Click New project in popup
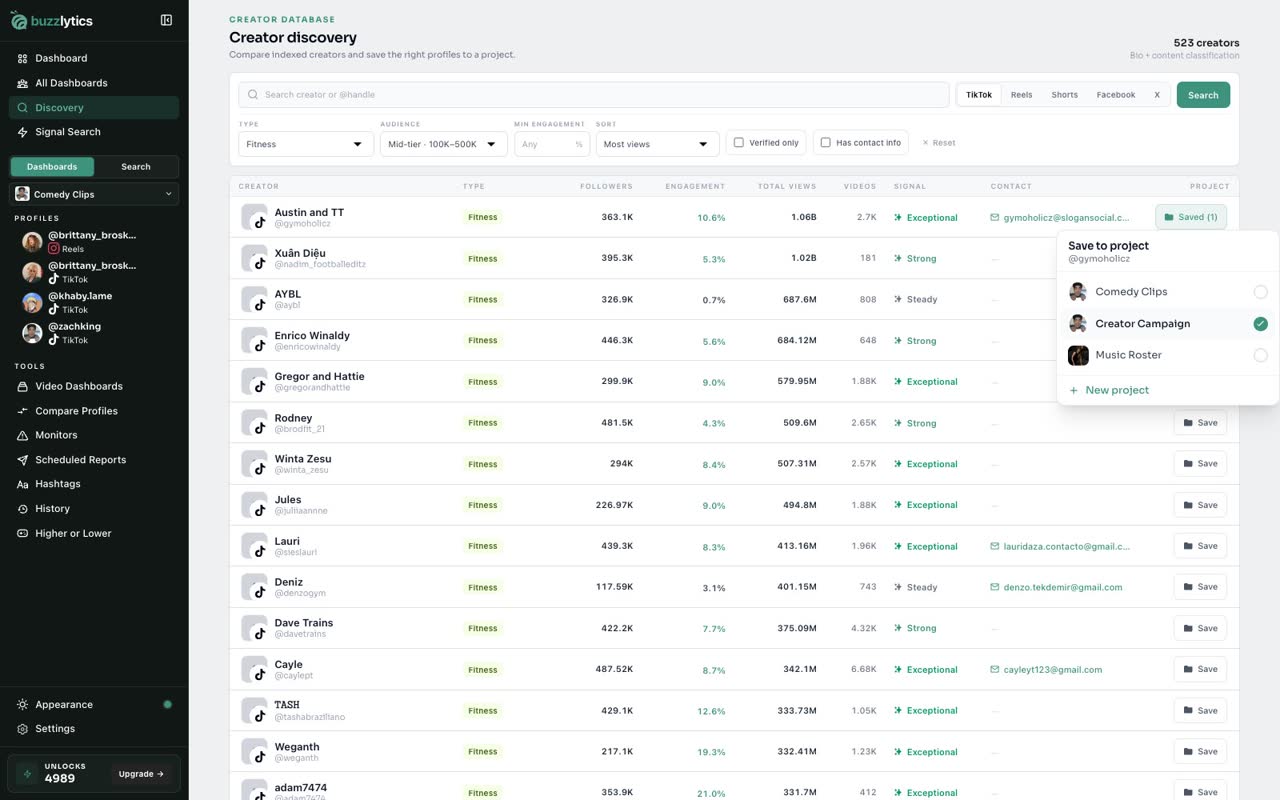Image resolution: width=1280 pixels, height=800 pixels. point(1110,390)
